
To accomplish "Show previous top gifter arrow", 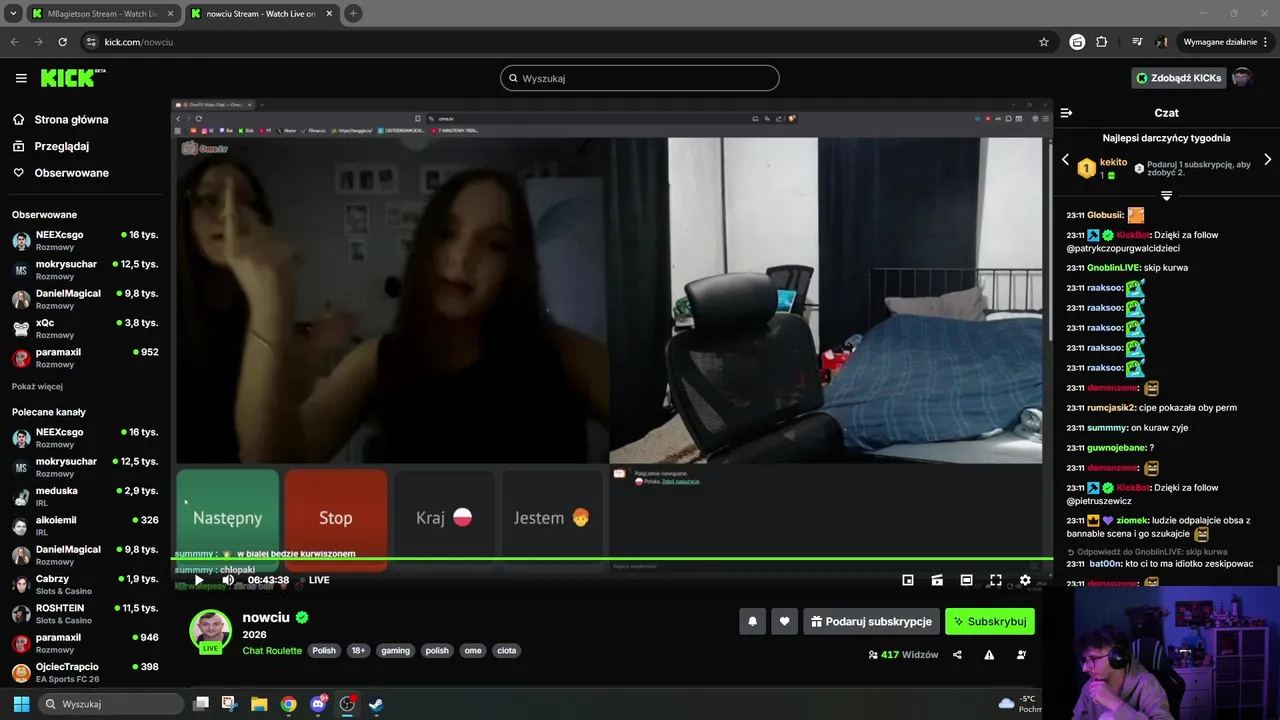I will tap(1065, 160).
